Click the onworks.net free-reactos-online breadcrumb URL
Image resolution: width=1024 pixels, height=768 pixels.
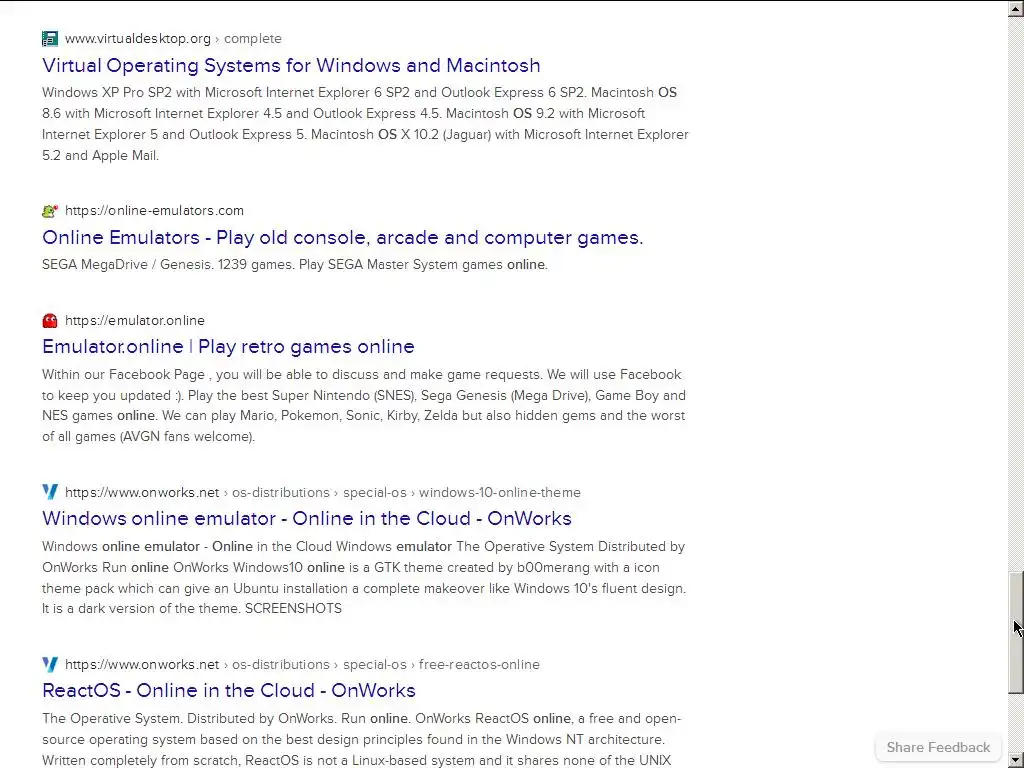click(x=302, y=664)
